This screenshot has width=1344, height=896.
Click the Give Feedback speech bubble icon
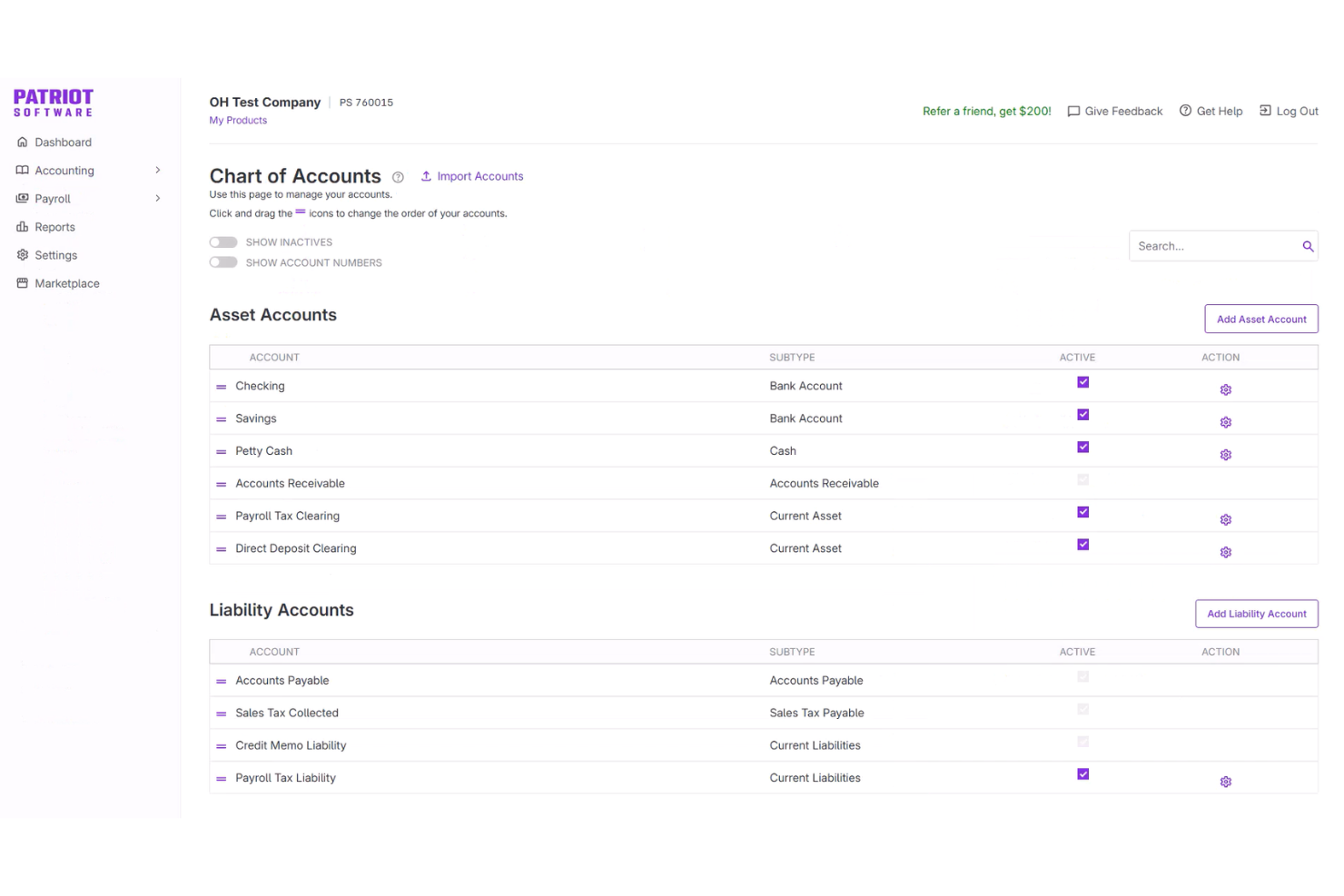pyautogui.click(x=1074, y=111)
